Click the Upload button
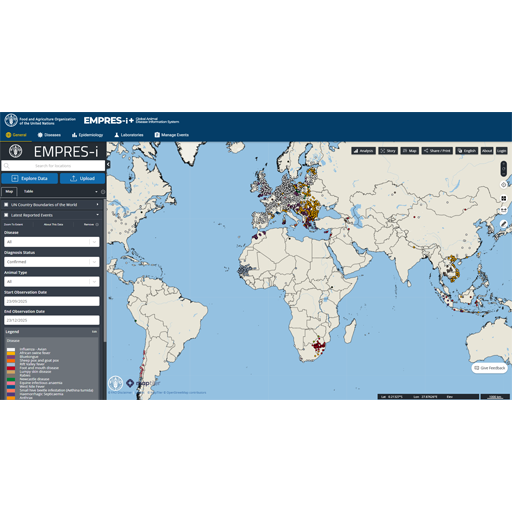The width and height of the screenshot is (512, 512). point(82,178)
